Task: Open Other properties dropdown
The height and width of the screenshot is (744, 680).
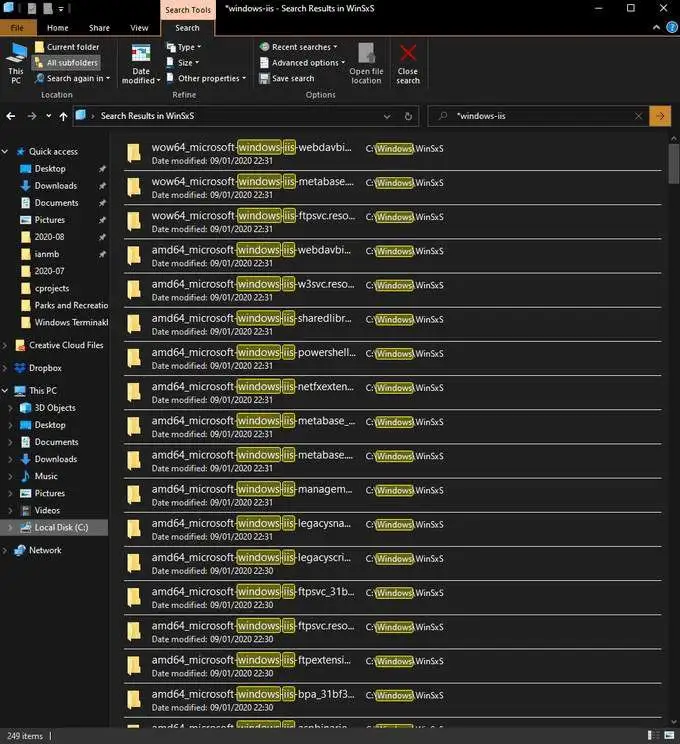Action: pyautogui.click(x=206, y=78)
